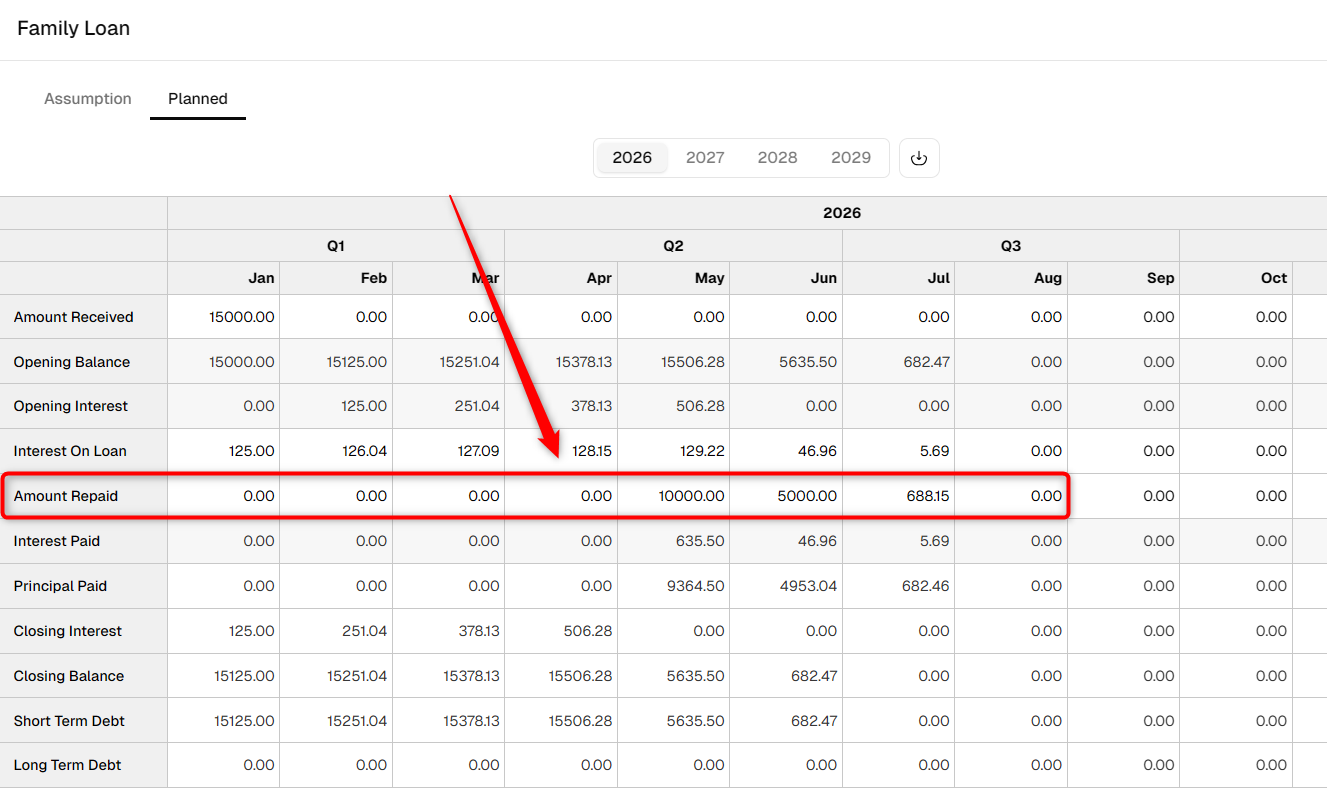Click Interest On Loan May value 129.22

[703, 451]
